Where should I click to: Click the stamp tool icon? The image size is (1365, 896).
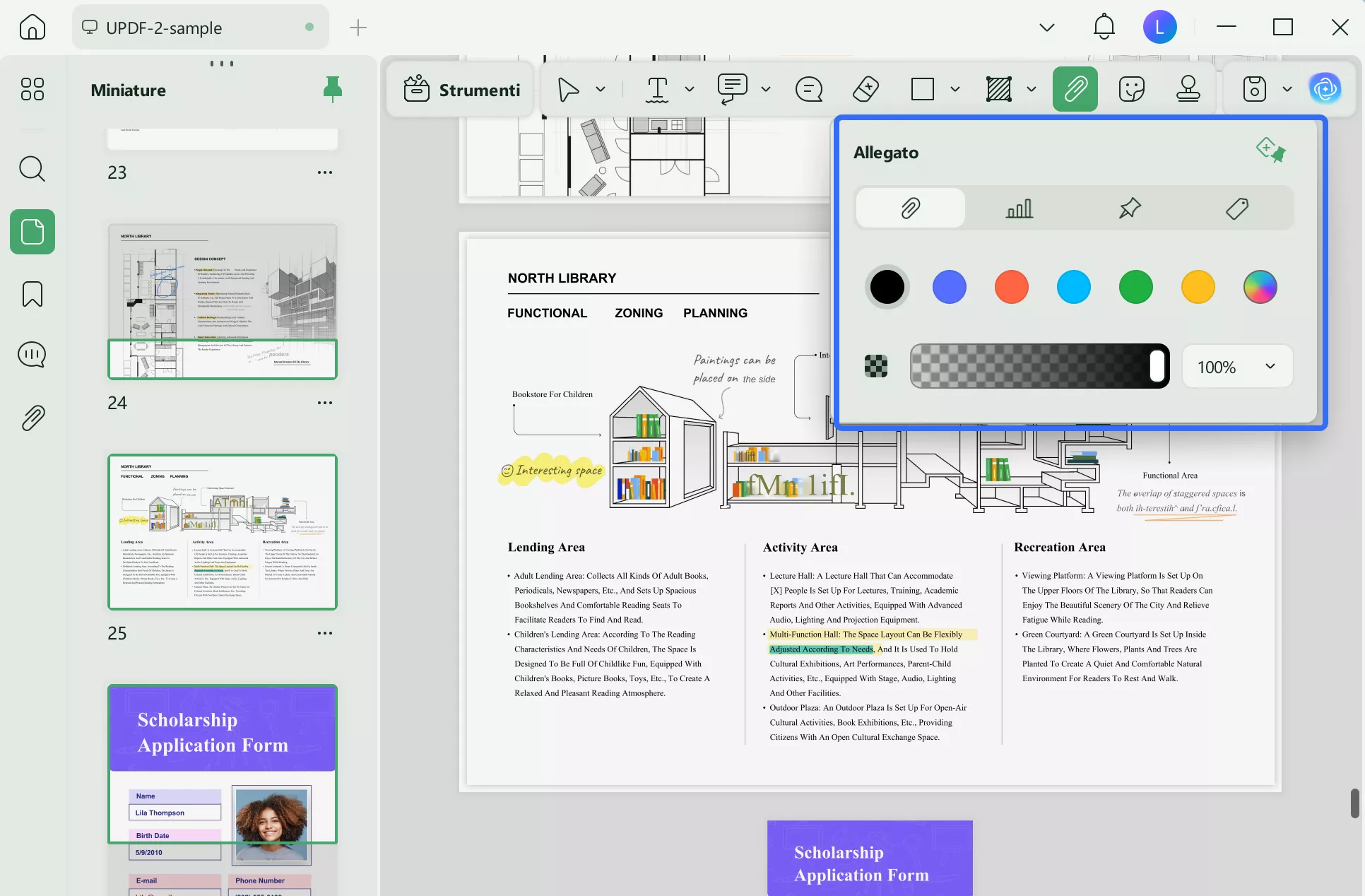1188,89
